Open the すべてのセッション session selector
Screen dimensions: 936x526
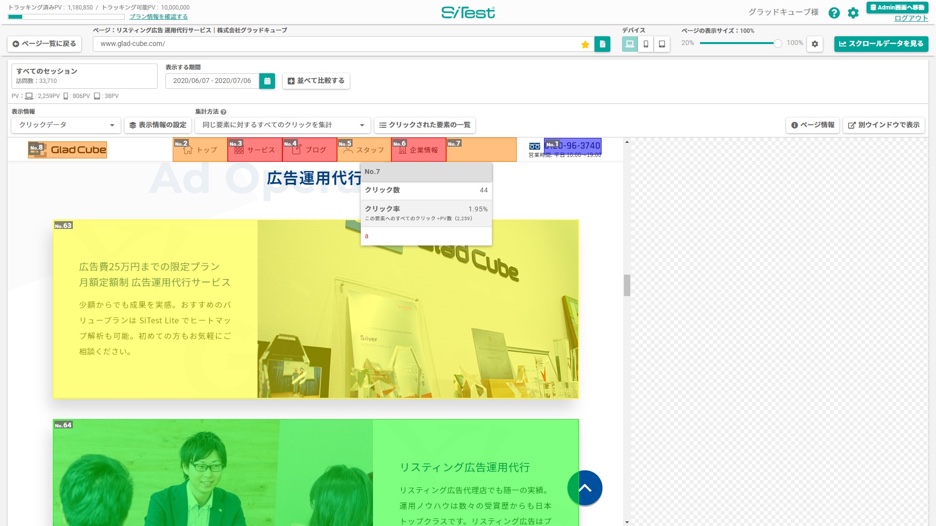tap(84, 76)
